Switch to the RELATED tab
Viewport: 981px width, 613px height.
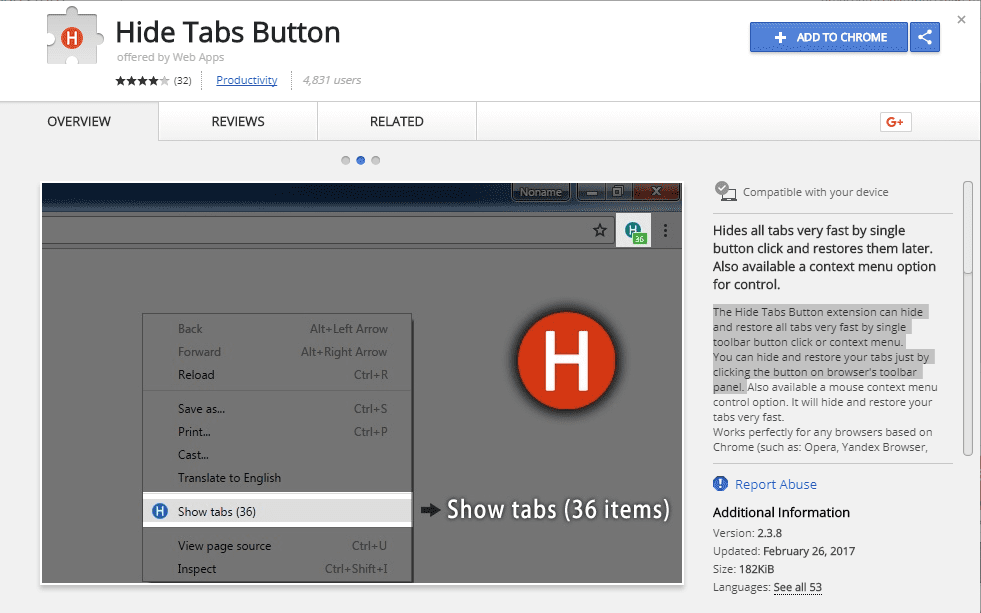pyautogui.click(x=397, y=121)
